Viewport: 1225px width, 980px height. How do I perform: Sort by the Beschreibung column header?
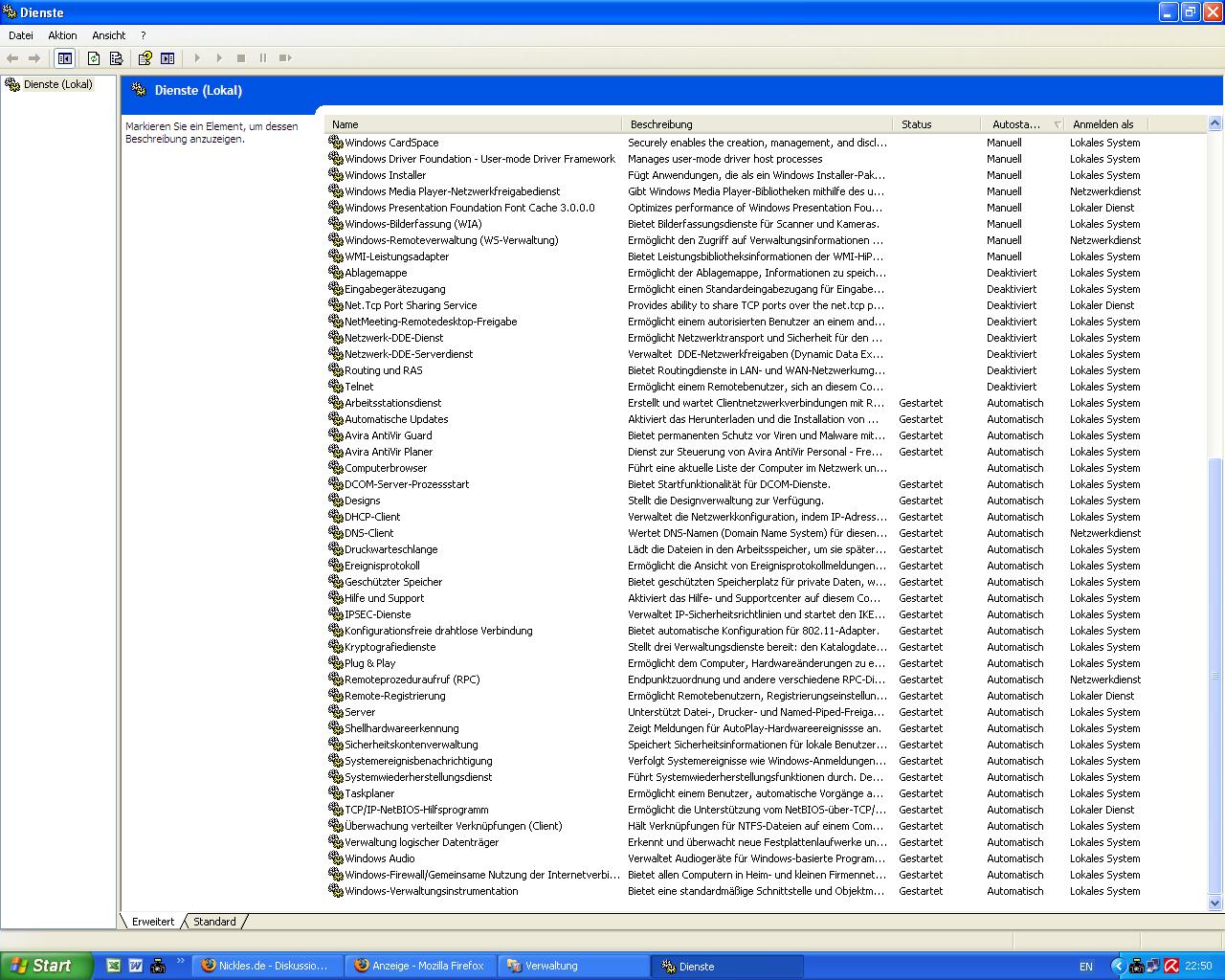(x=757, y=124)
